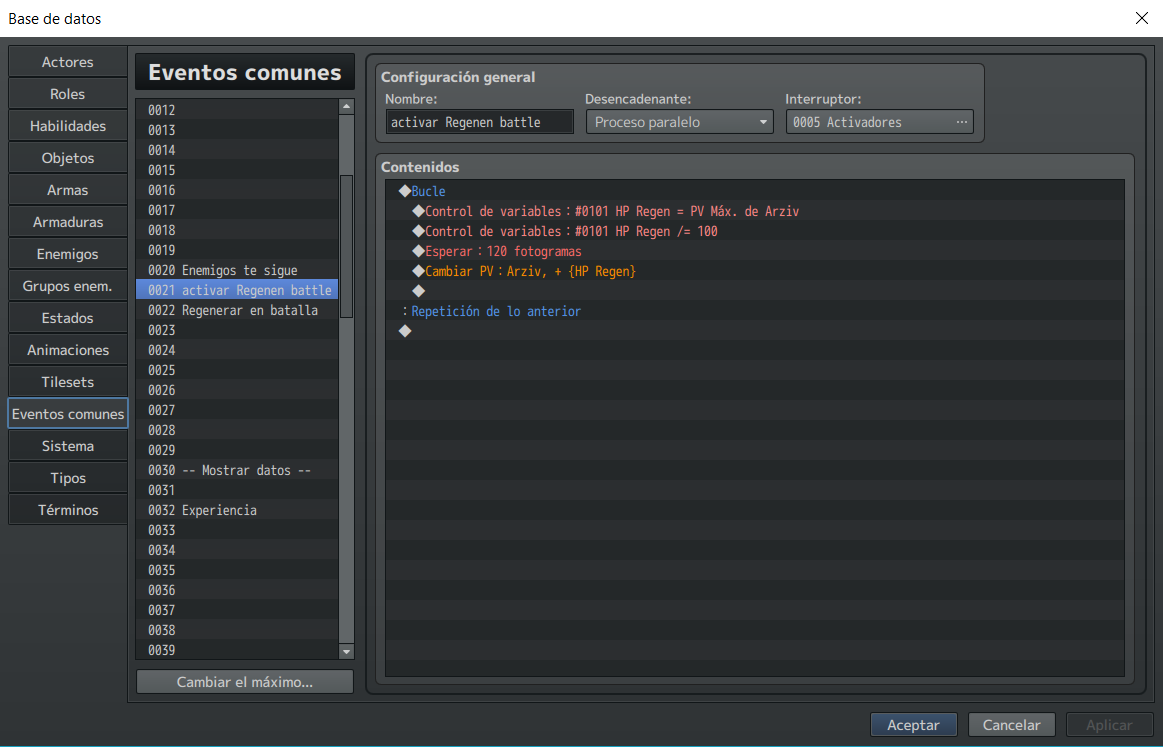Viewport: 1163px width, 747px height.
Task: Select empty event 0012
Action: point(237,110)
